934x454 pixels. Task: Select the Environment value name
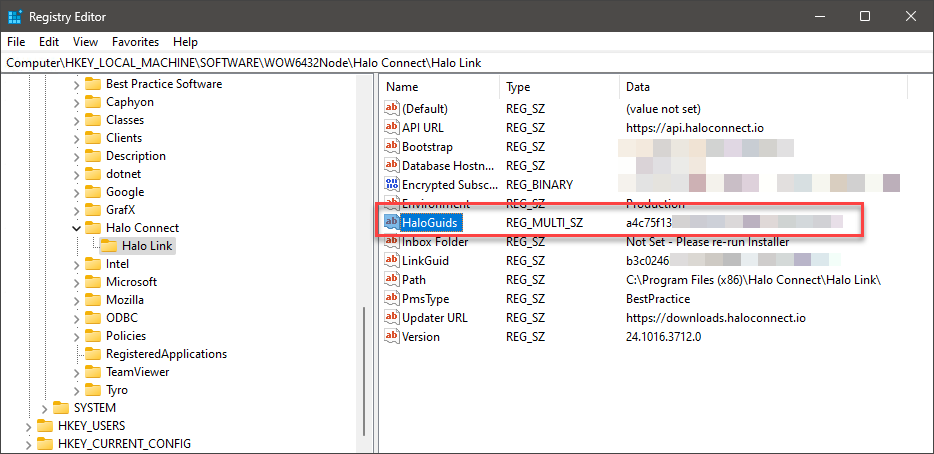(x=435, y=203)
